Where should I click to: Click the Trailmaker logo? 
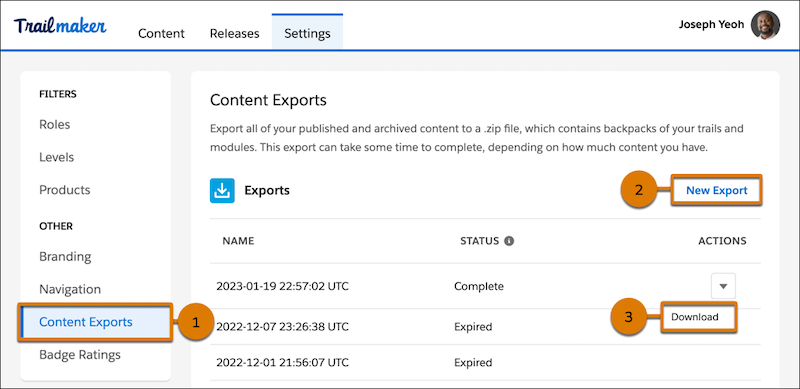60,27
